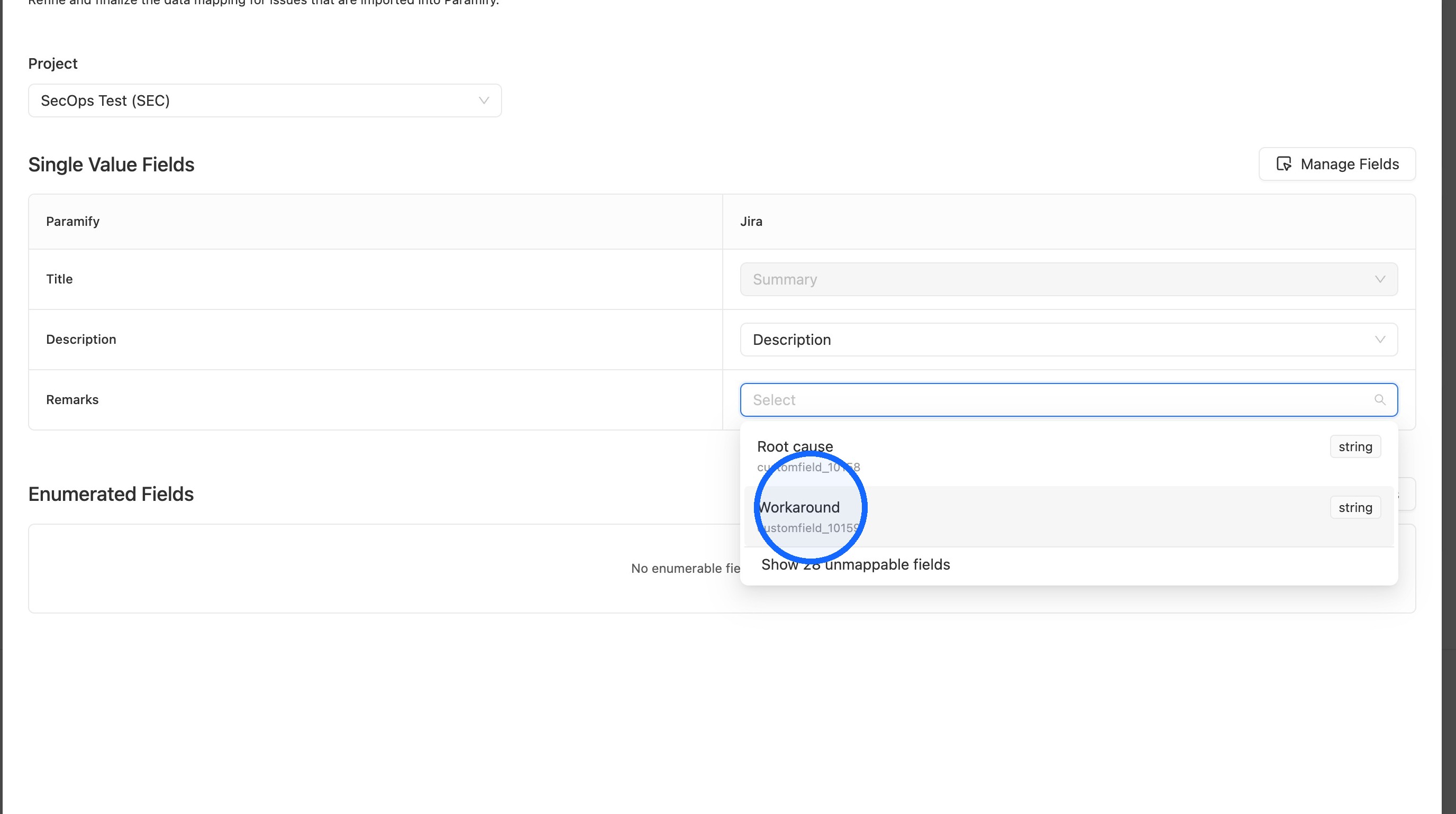Expand the Description Jira field dropdown
Image resolution: width=1456 pixels, height=814 pixels.
coord(1068,340)
